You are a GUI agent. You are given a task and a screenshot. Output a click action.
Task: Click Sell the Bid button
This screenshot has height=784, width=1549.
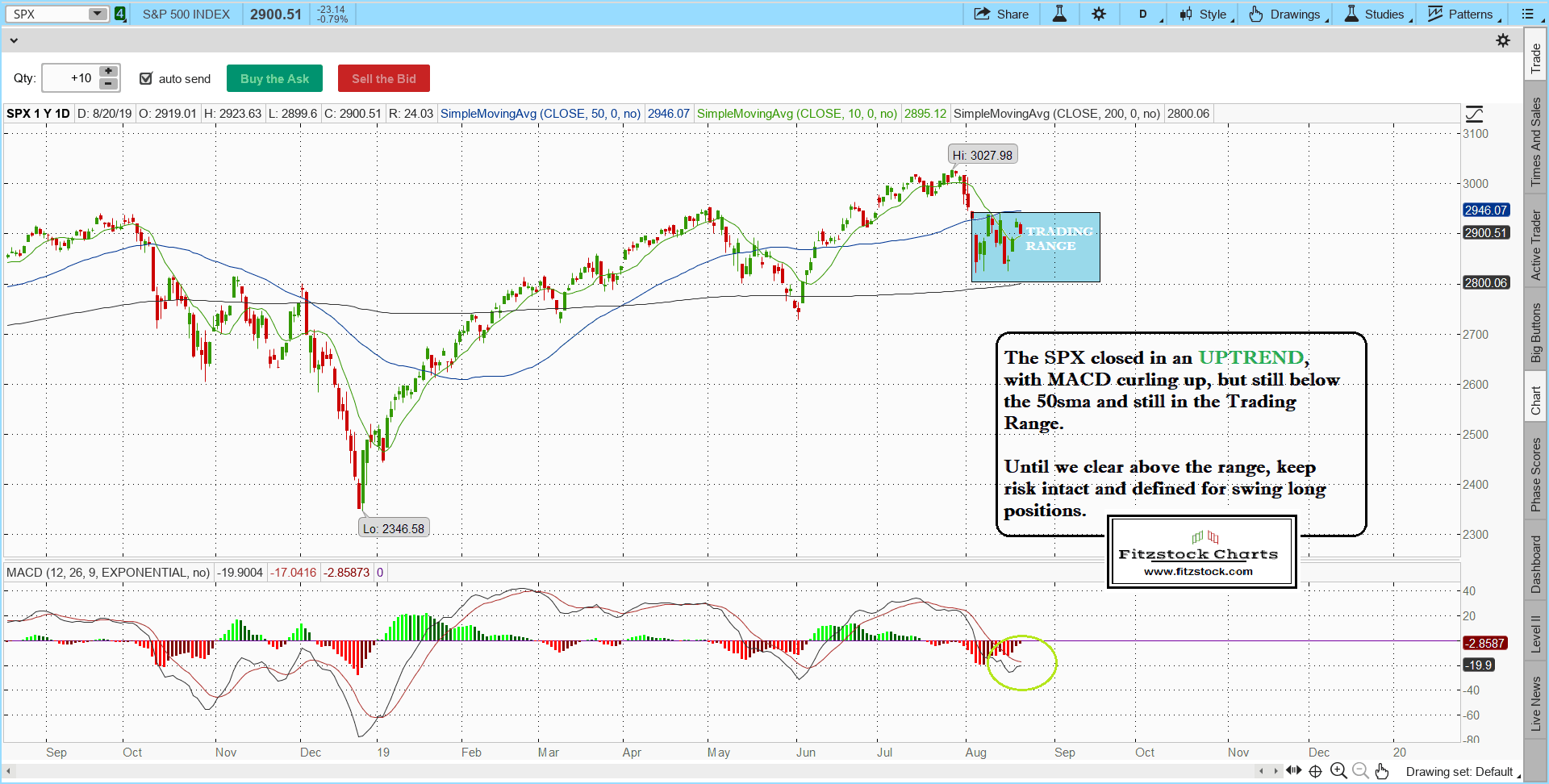[x=383, y=78]
